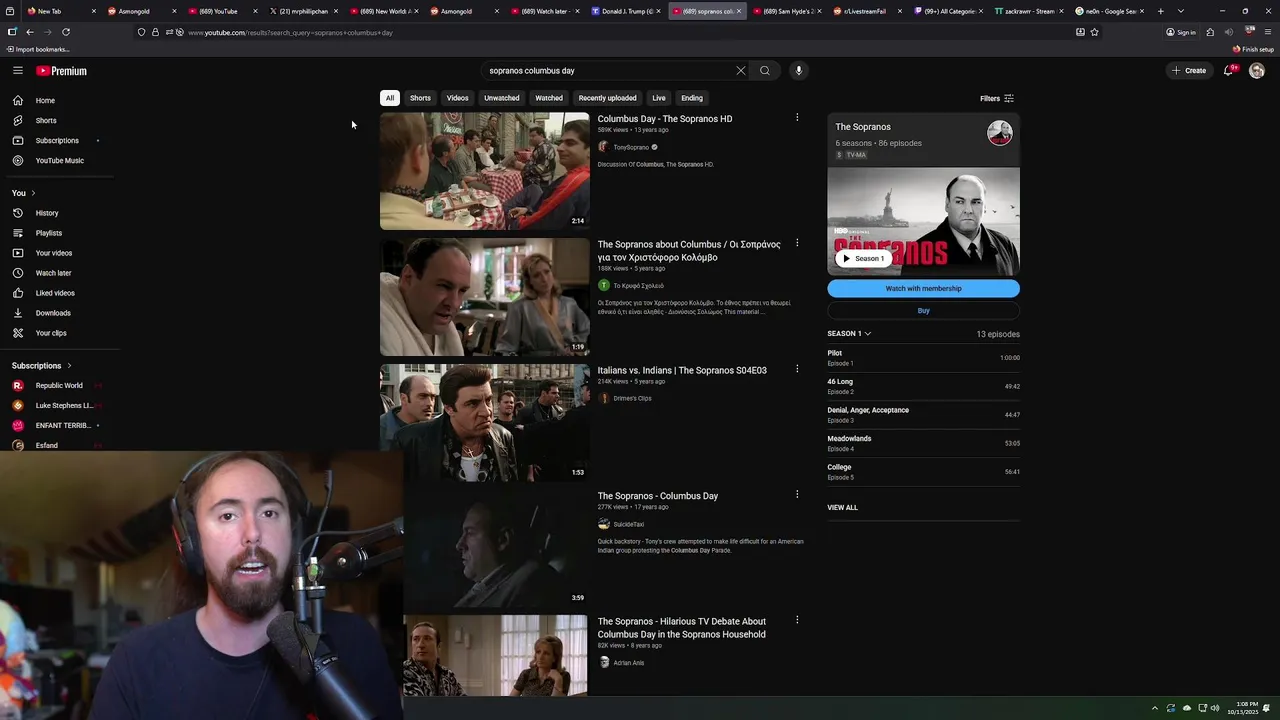
Task: Open Subscriptions in the sidebar
Action: [x=57, y=141]
